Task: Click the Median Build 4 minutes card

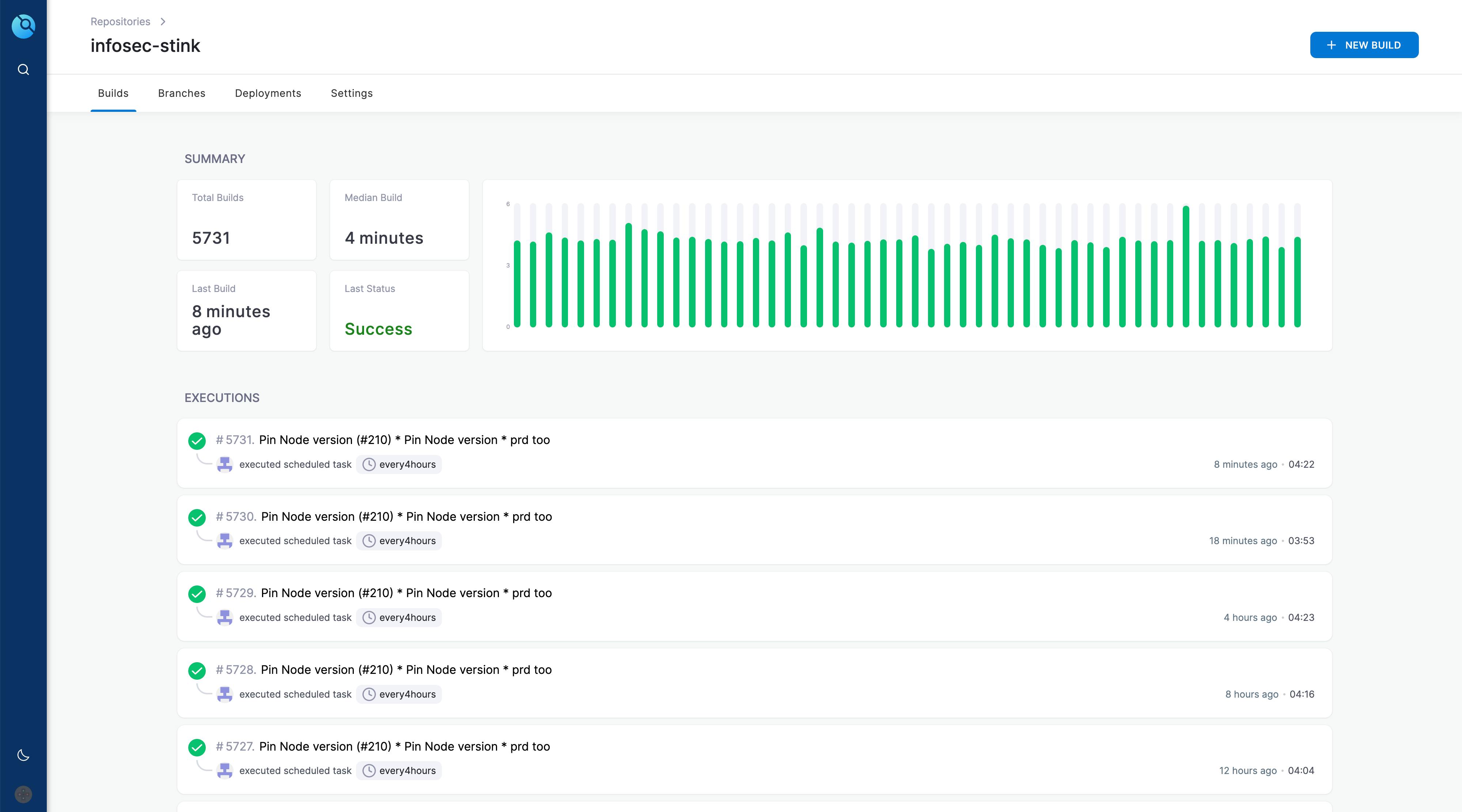Action: (x=399, y=220)
